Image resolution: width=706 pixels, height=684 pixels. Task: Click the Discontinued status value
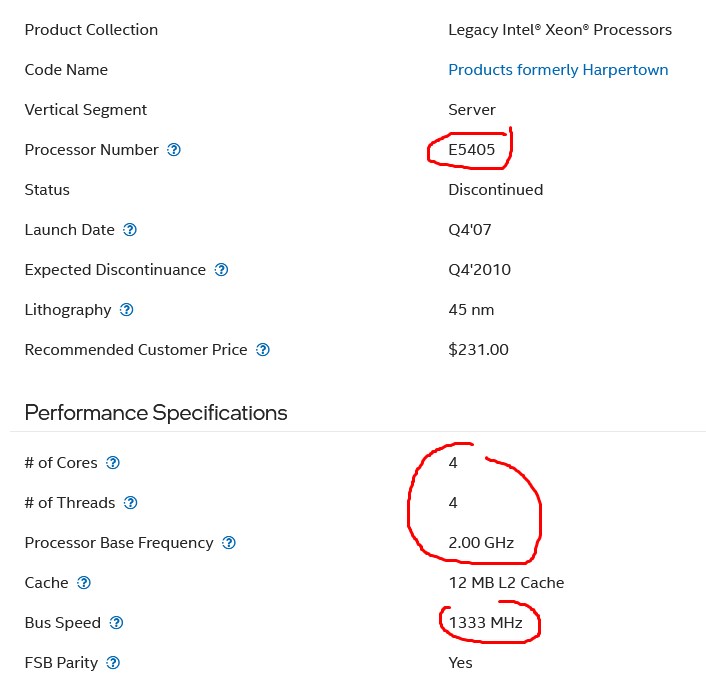click(496, 190)
